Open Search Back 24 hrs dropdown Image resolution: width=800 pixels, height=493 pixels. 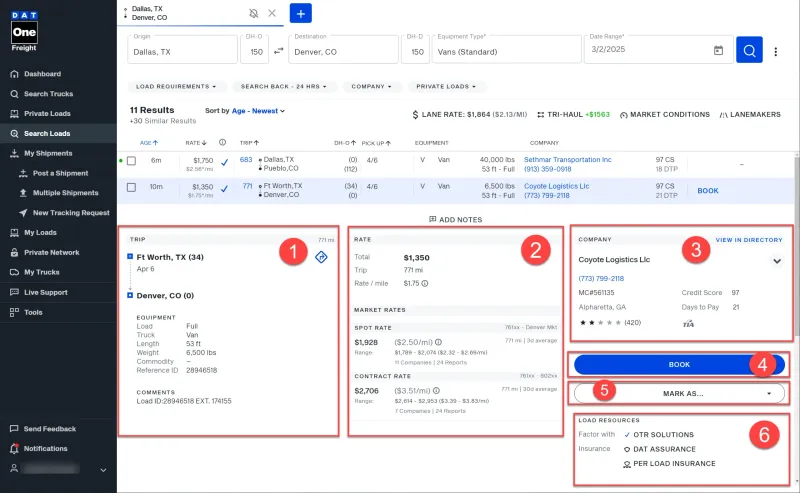(x=284, y=87)
